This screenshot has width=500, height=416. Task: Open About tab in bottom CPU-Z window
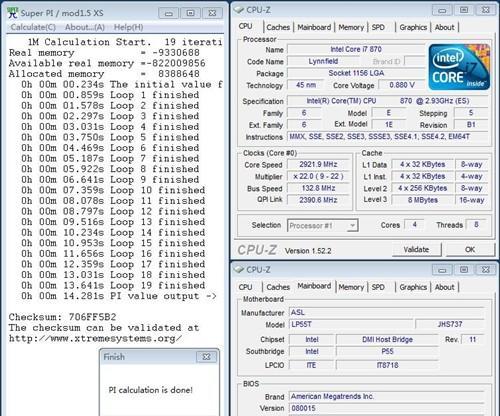point(444,287)
